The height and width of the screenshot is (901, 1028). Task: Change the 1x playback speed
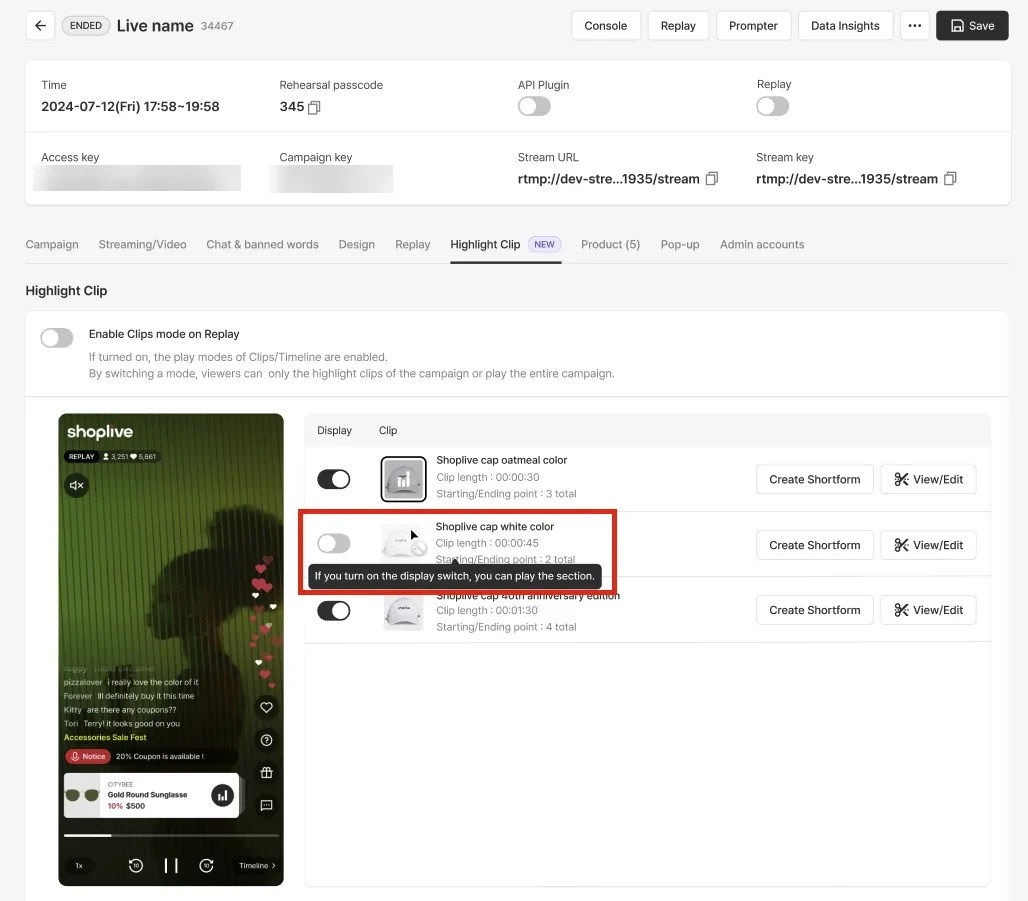(x=79, y=866)
